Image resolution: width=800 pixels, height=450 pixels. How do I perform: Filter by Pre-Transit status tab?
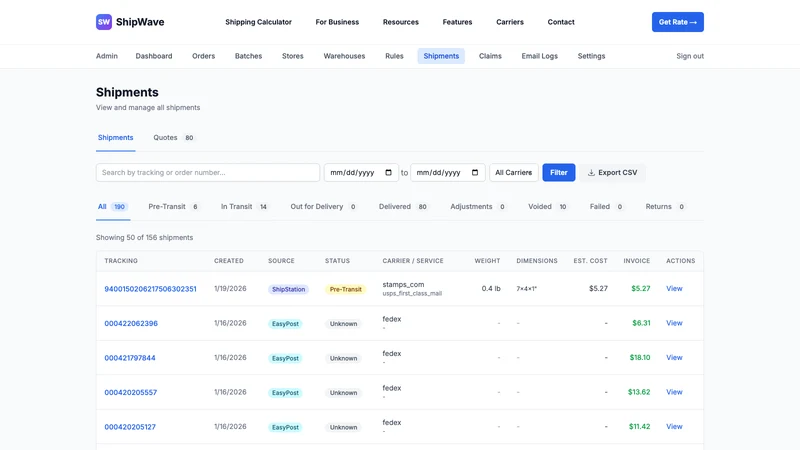tap(173, 207)
